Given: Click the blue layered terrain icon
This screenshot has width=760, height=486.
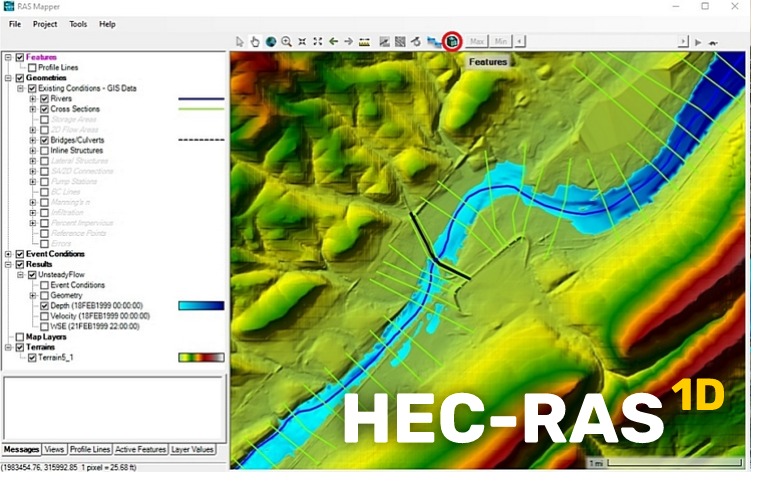Looking at the screenshot, I should [x=433, y=42].
